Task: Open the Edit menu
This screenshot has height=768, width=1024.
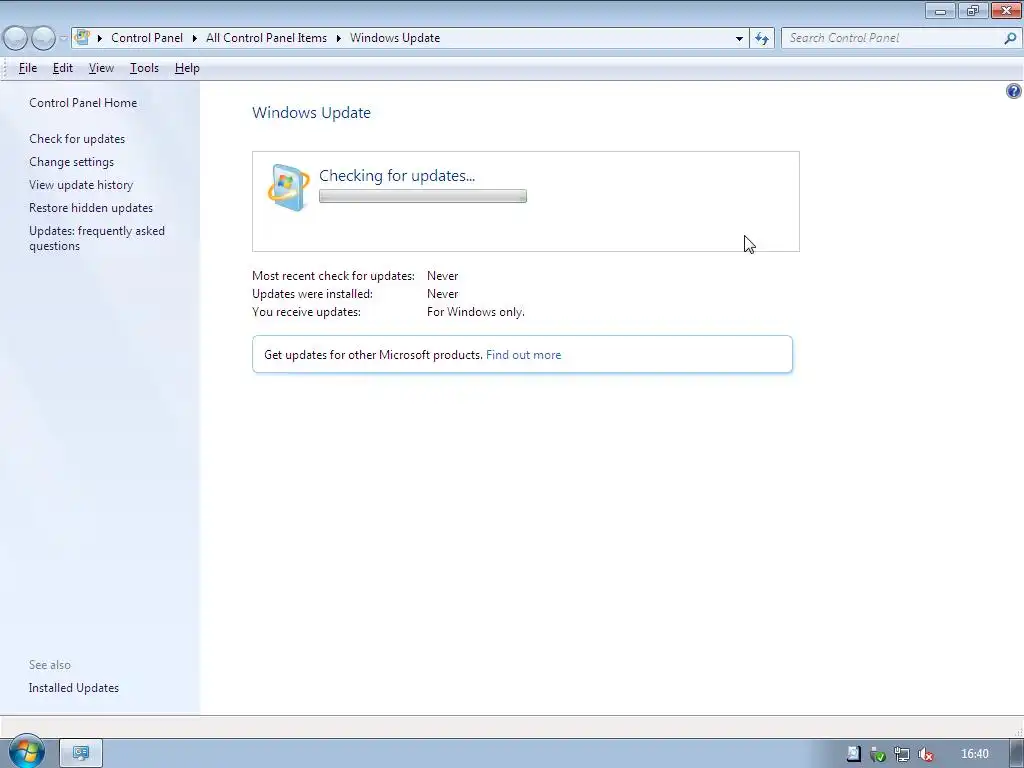Action: 63,68
